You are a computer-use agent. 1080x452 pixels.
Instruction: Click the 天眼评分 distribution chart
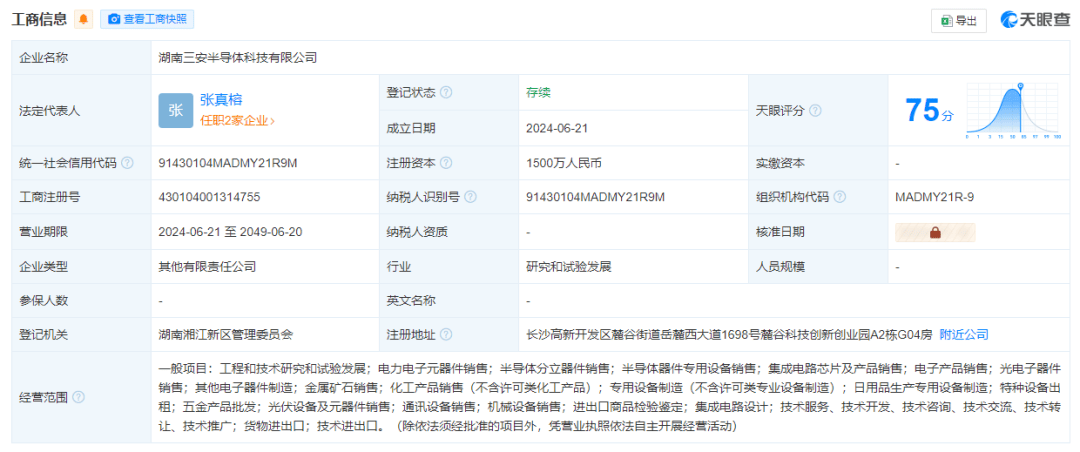tap(1012, 111)
